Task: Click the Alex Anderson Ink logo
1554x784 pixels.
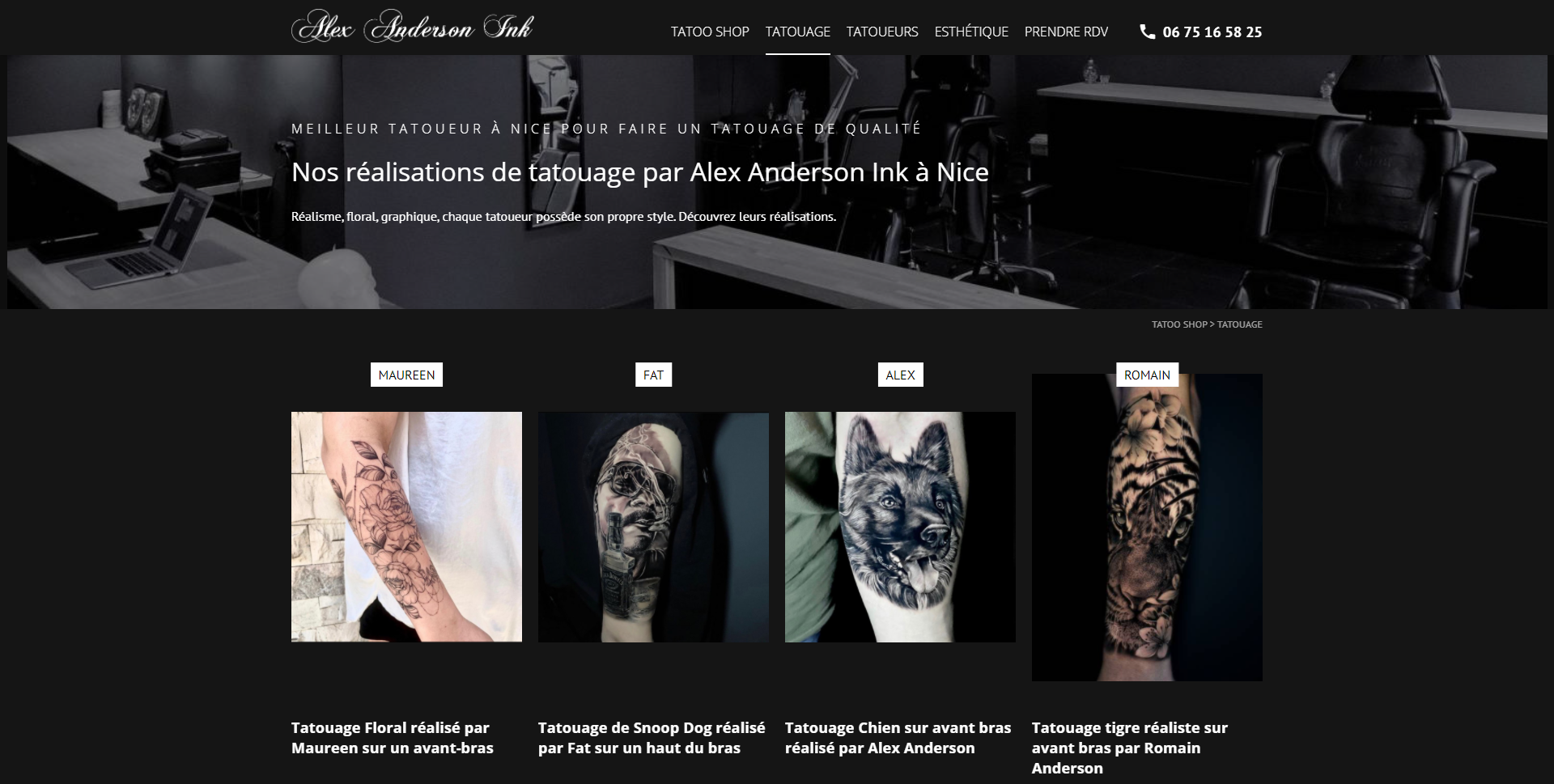Action: (412, 27)
